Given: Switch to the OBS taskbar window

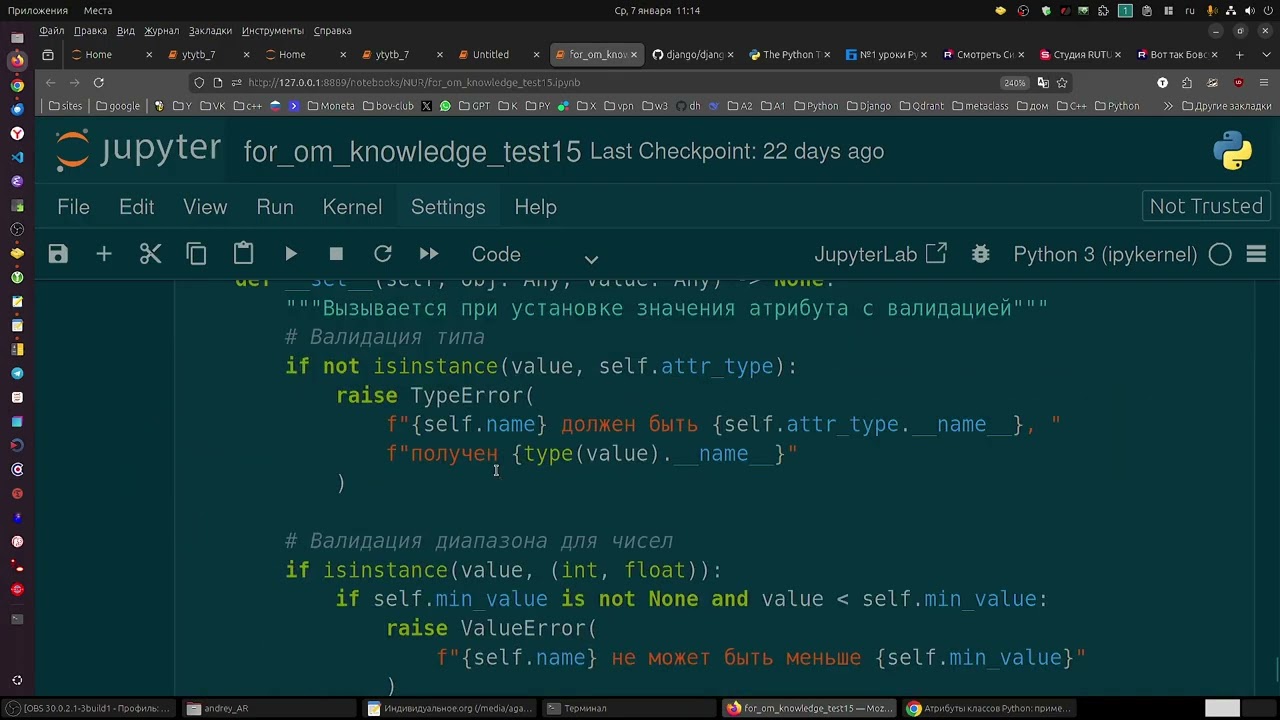Looking at the screenshot, I should tap(90, 708).
